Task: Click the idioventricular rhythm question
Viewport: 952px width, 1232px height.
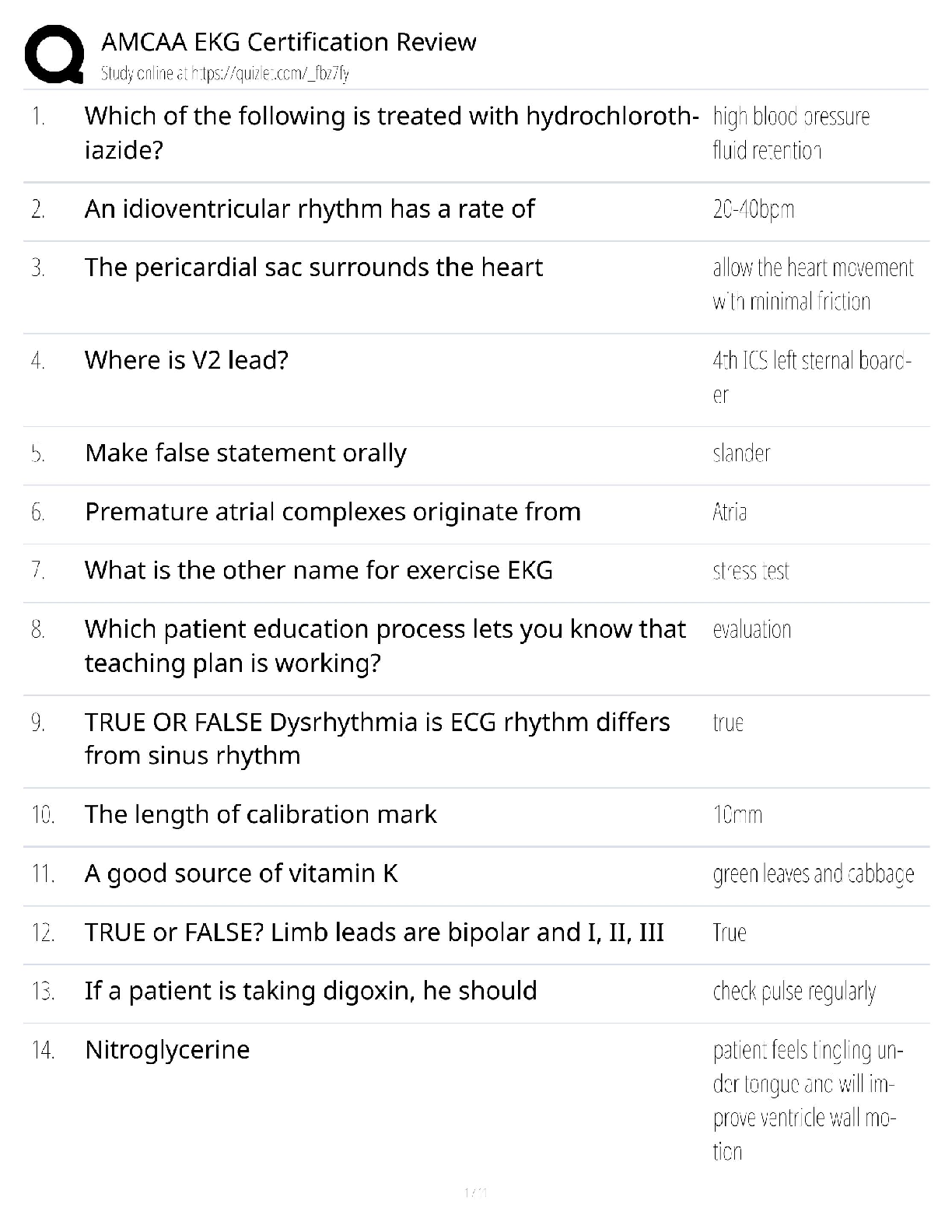Action: (x=310, y=208)
